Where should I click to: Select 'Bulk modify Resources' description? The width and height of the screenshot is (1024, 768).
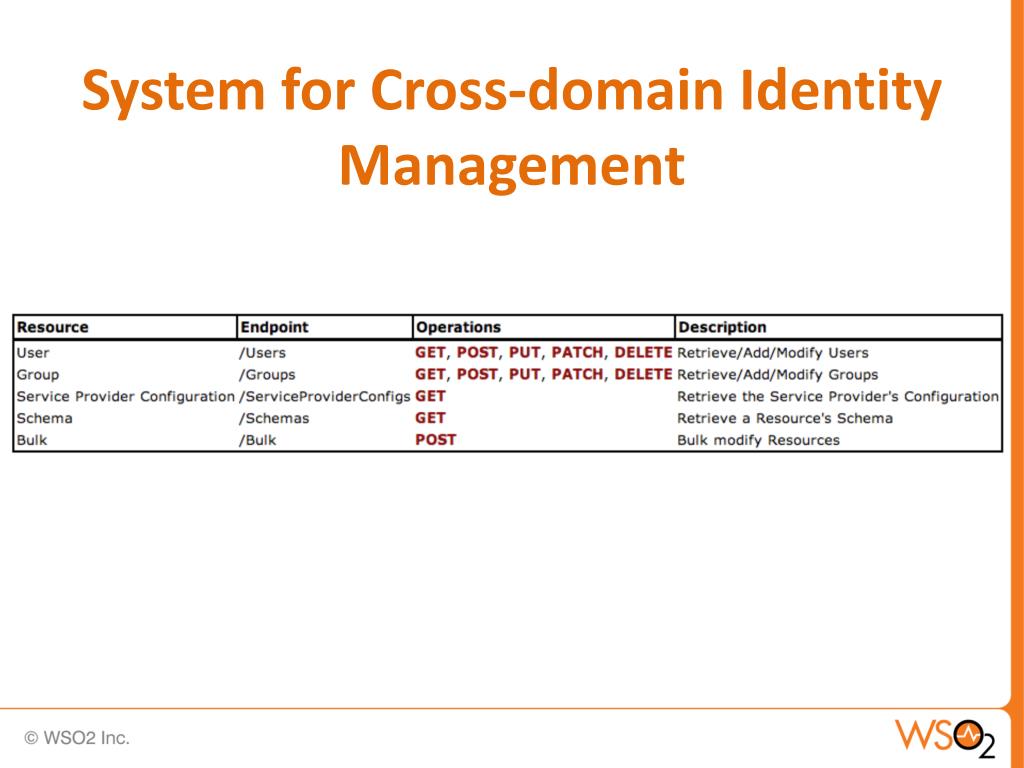click(x=758, y=440)
